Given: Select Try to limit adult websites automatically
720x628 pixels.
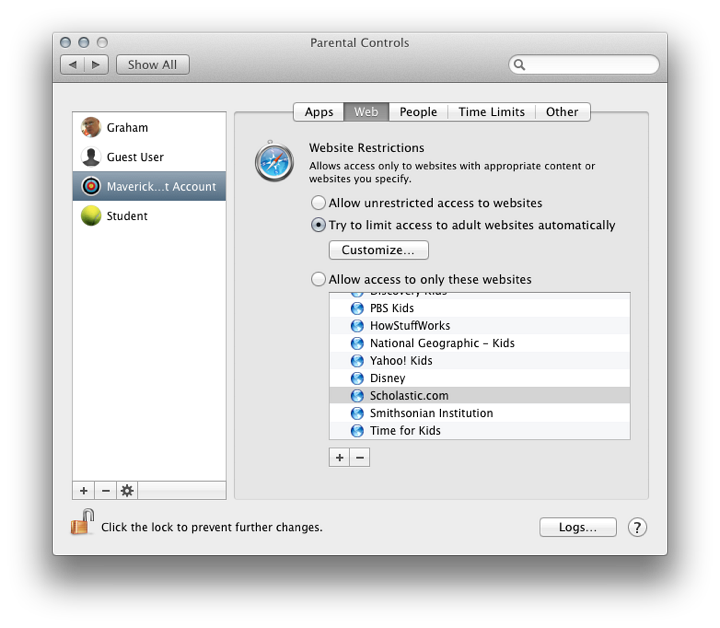Looking at the screenshot, I should [318, 225].
